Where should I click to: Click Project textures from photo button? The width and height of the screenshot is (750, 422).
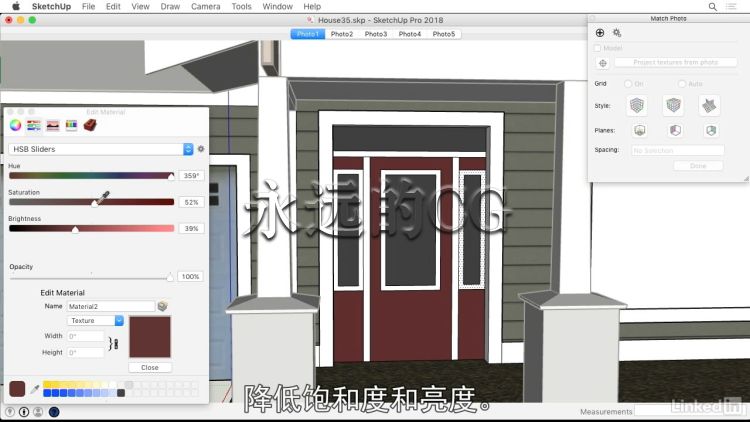(x=675, y=63)
